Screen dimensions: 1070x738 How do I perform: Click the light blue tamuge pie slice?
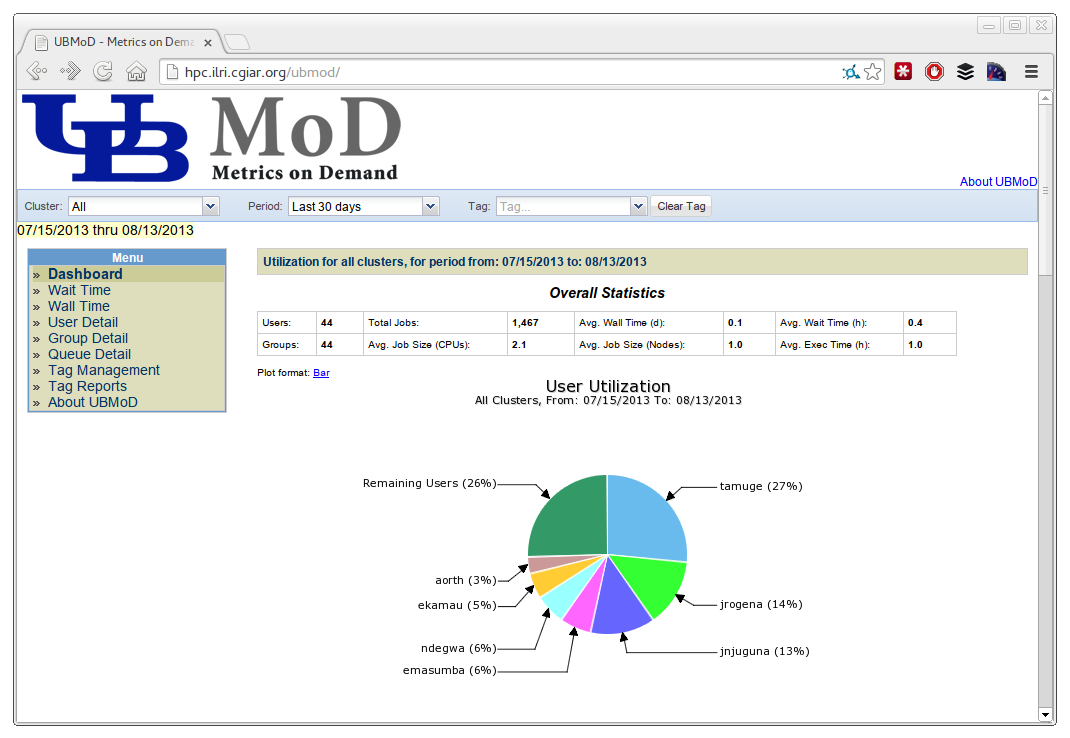point(648,519)
